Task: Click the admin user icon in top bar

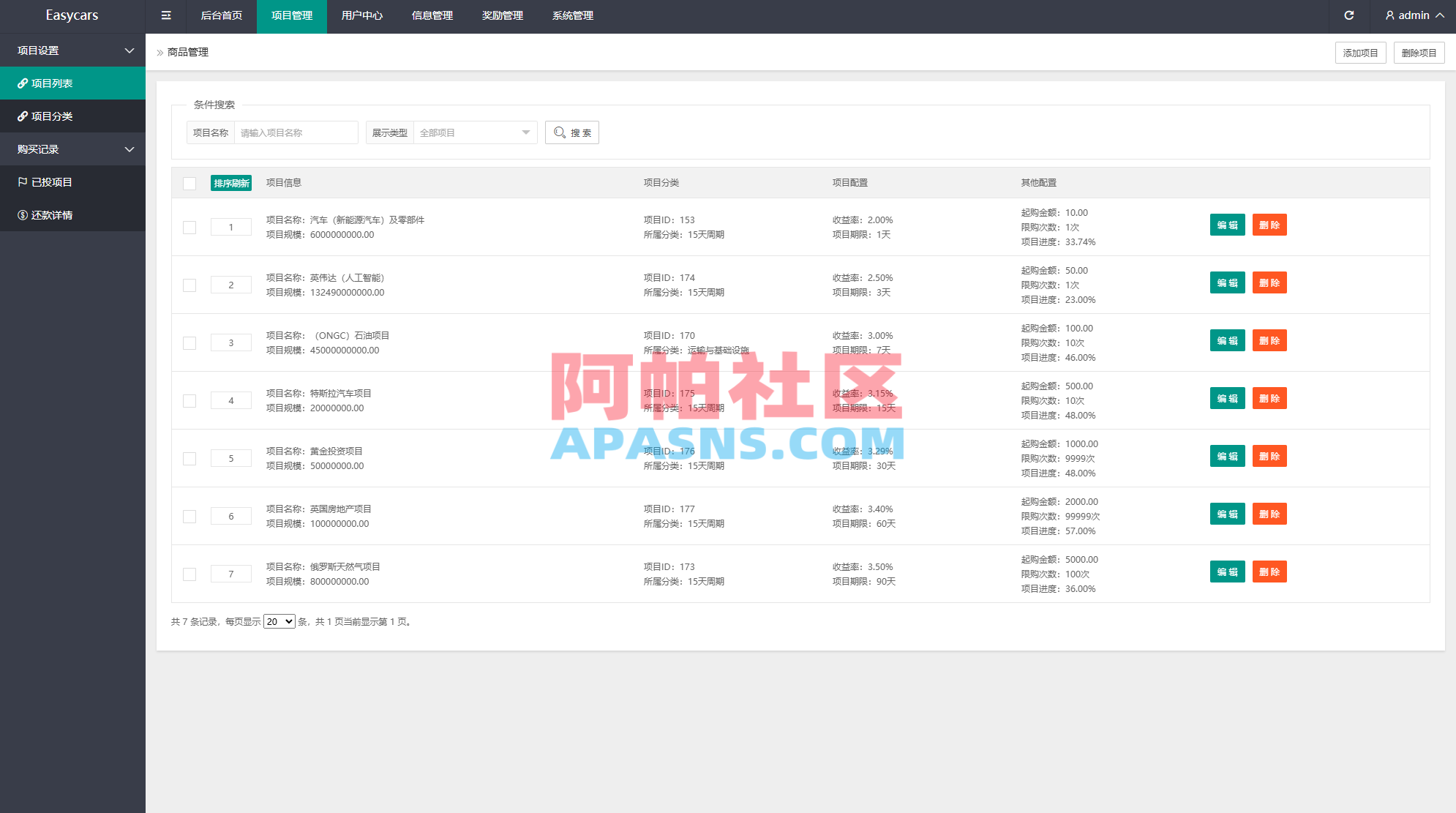Action: [1389, 15]
